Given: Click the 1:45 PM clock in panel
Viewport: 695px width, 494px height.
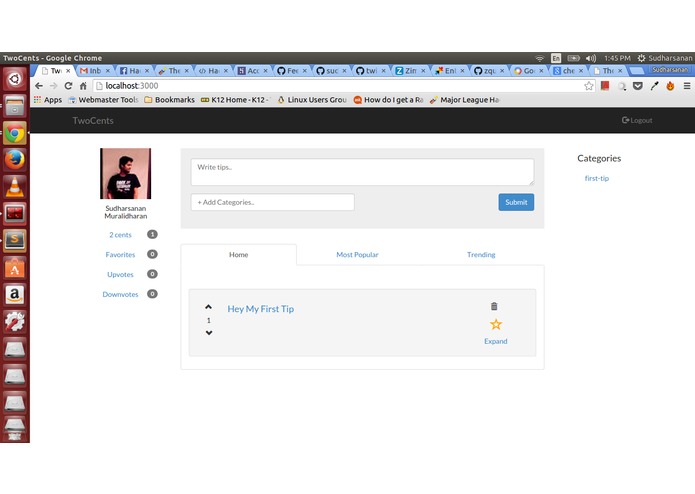Looking at the screenshot, I should click(617, 58).
